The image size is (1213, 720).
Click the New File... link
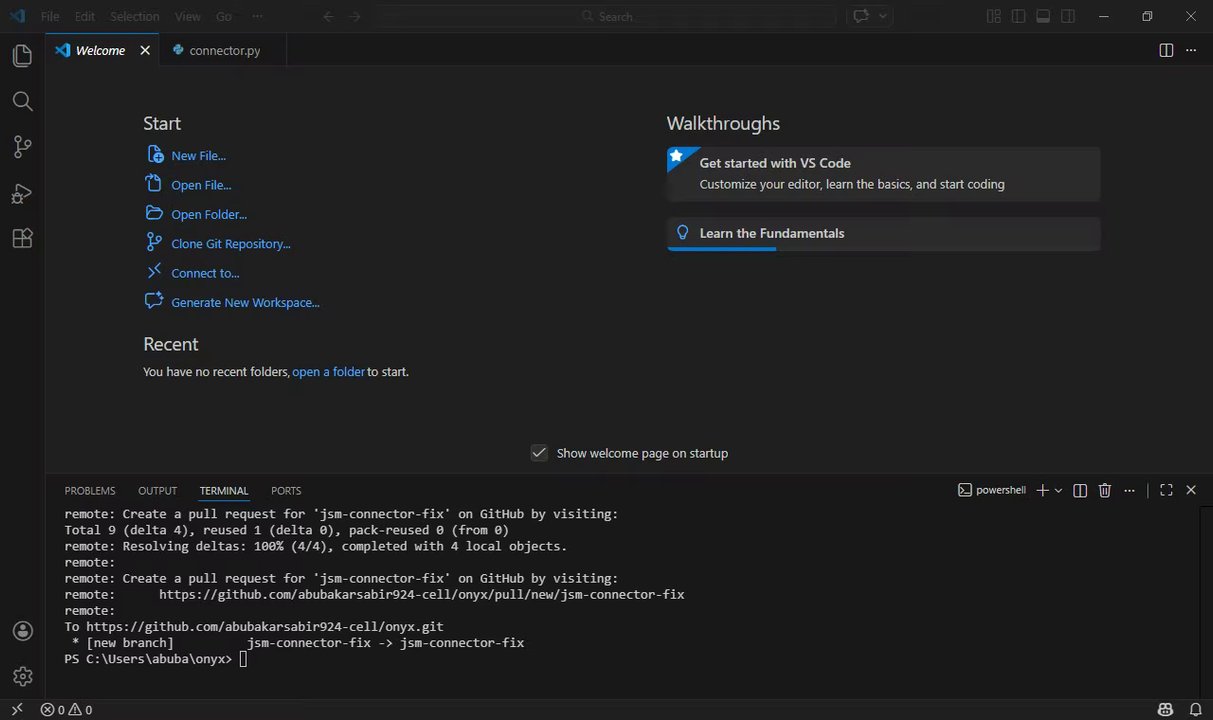coord(198,156)
